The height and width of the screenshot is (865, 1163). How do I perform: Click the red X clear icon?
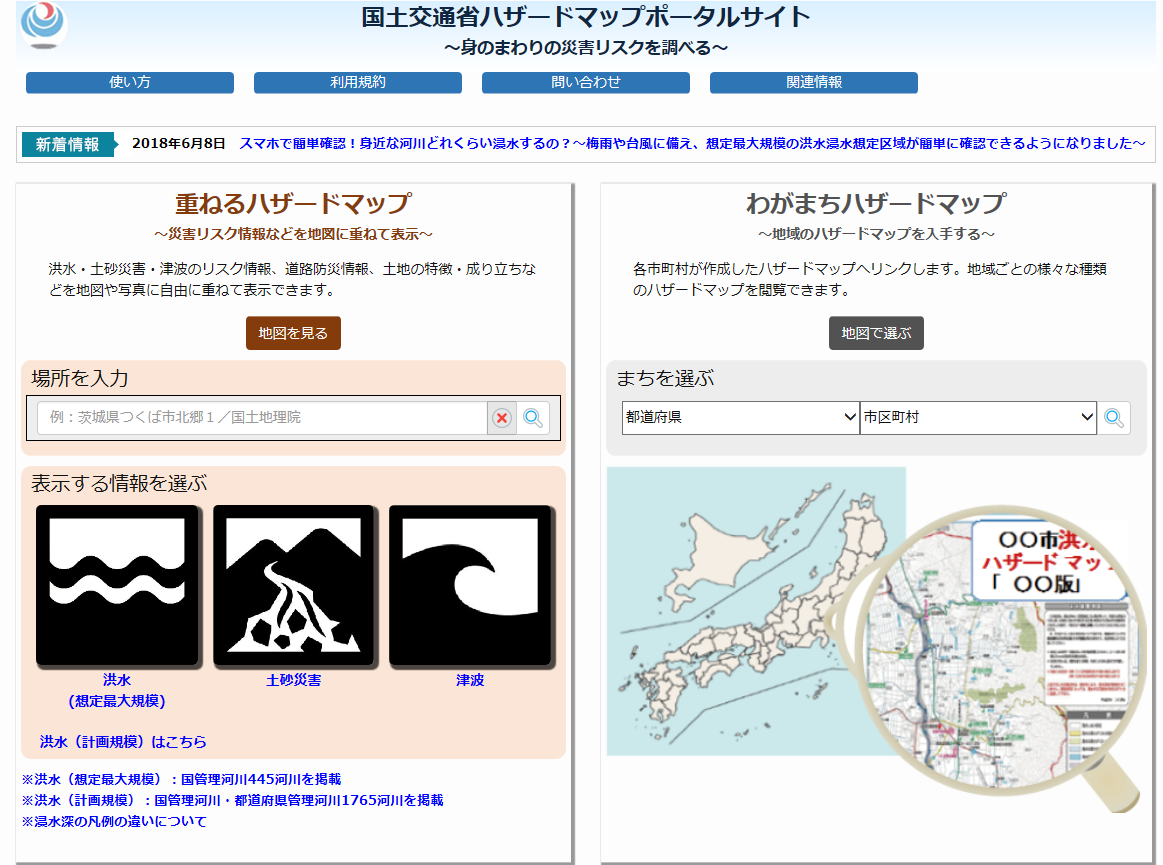502,418
